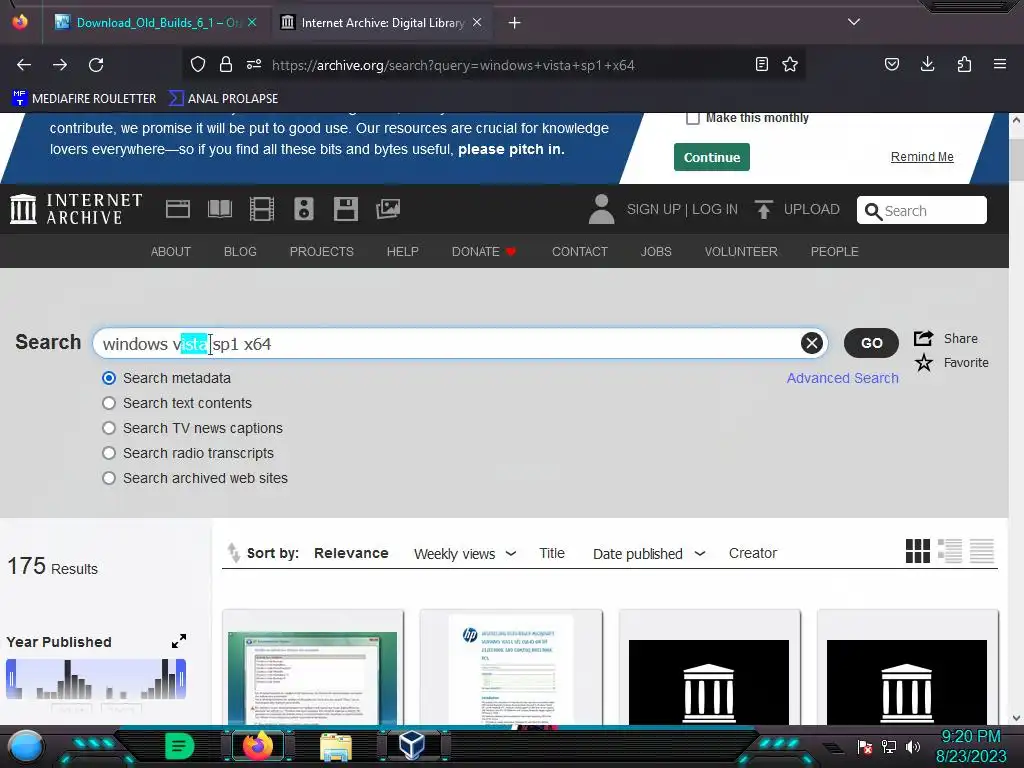Image resolution: width=1024 pixels, height=768 pixels.
Task: Click the Save to Pocket icon
Action: (891, 65)
